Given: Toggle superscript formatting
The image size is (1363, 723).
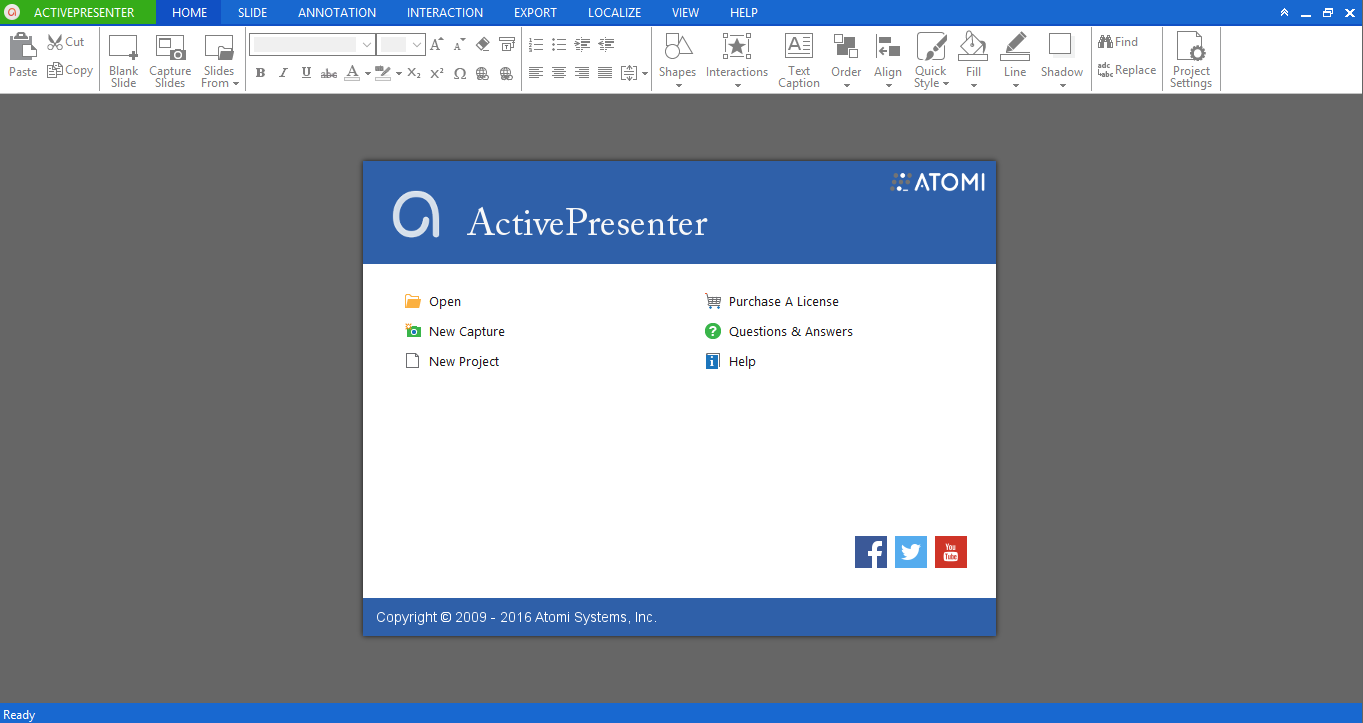Looking at the screenshot, I should [437, 73].
